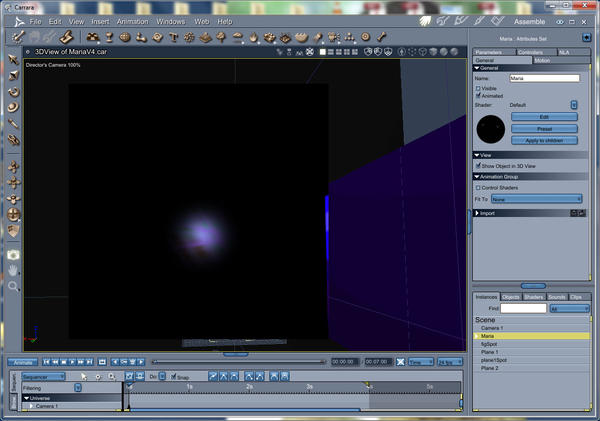
Task: Expand the Import section
Action: pyautogui.click(x=476, y=212)
